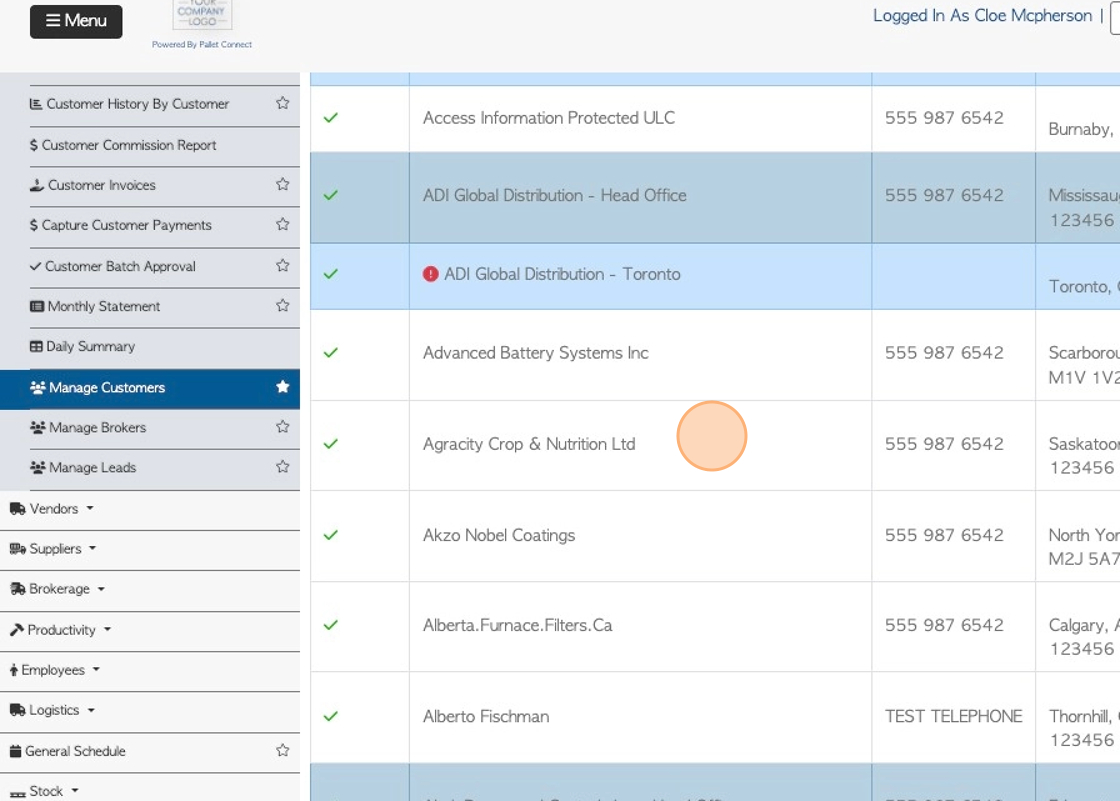Click checkmark in Alberta.Furnace.Filters.Ca row
1120x801 pixels.
click(331, 625)
